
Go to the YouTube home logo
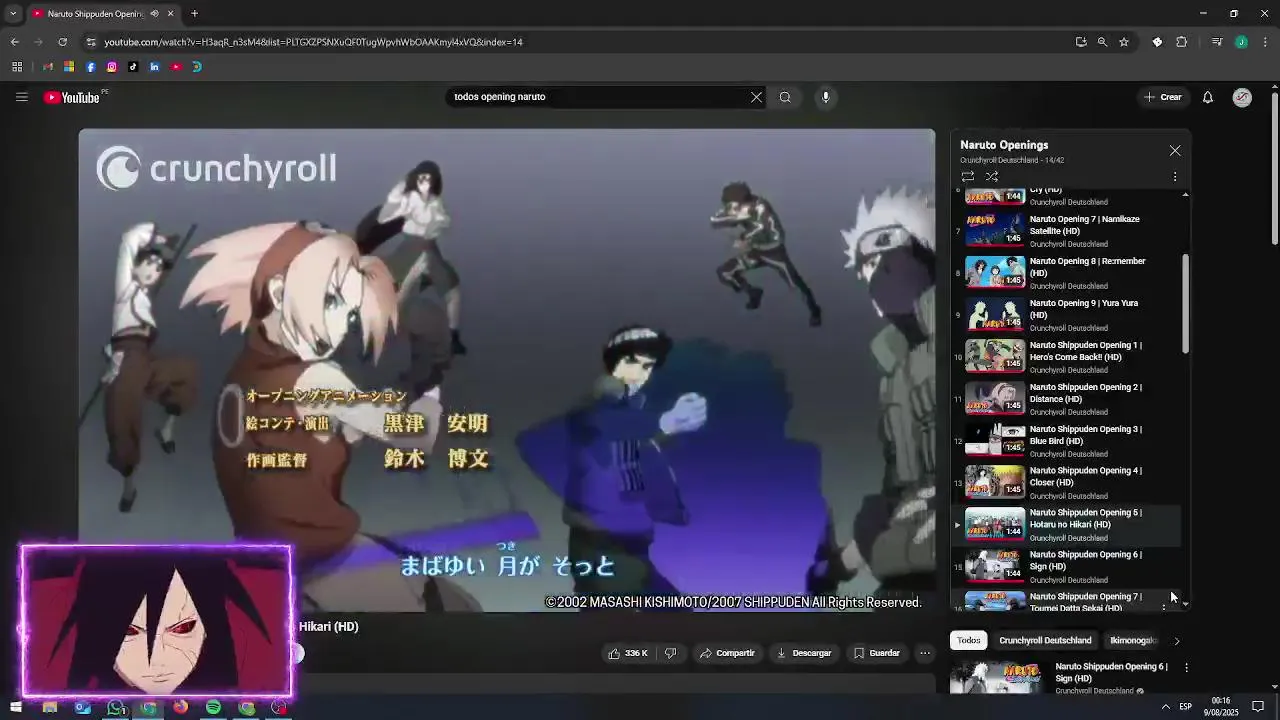coord(72,97)
